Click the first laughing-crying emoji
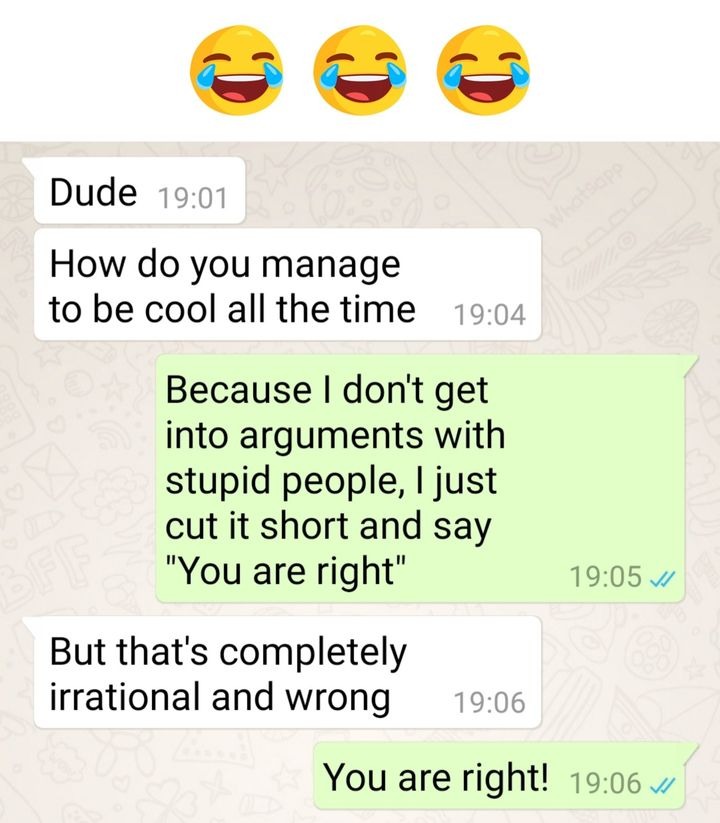The image size is (720, 823). pos(236,70)
